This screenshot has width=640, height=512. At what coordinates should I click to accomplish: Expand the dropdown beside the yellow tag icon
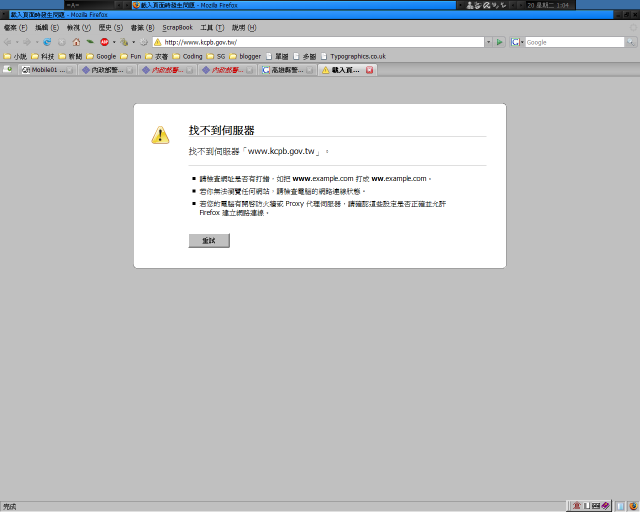pyautogui.click(x=133, y=42)
